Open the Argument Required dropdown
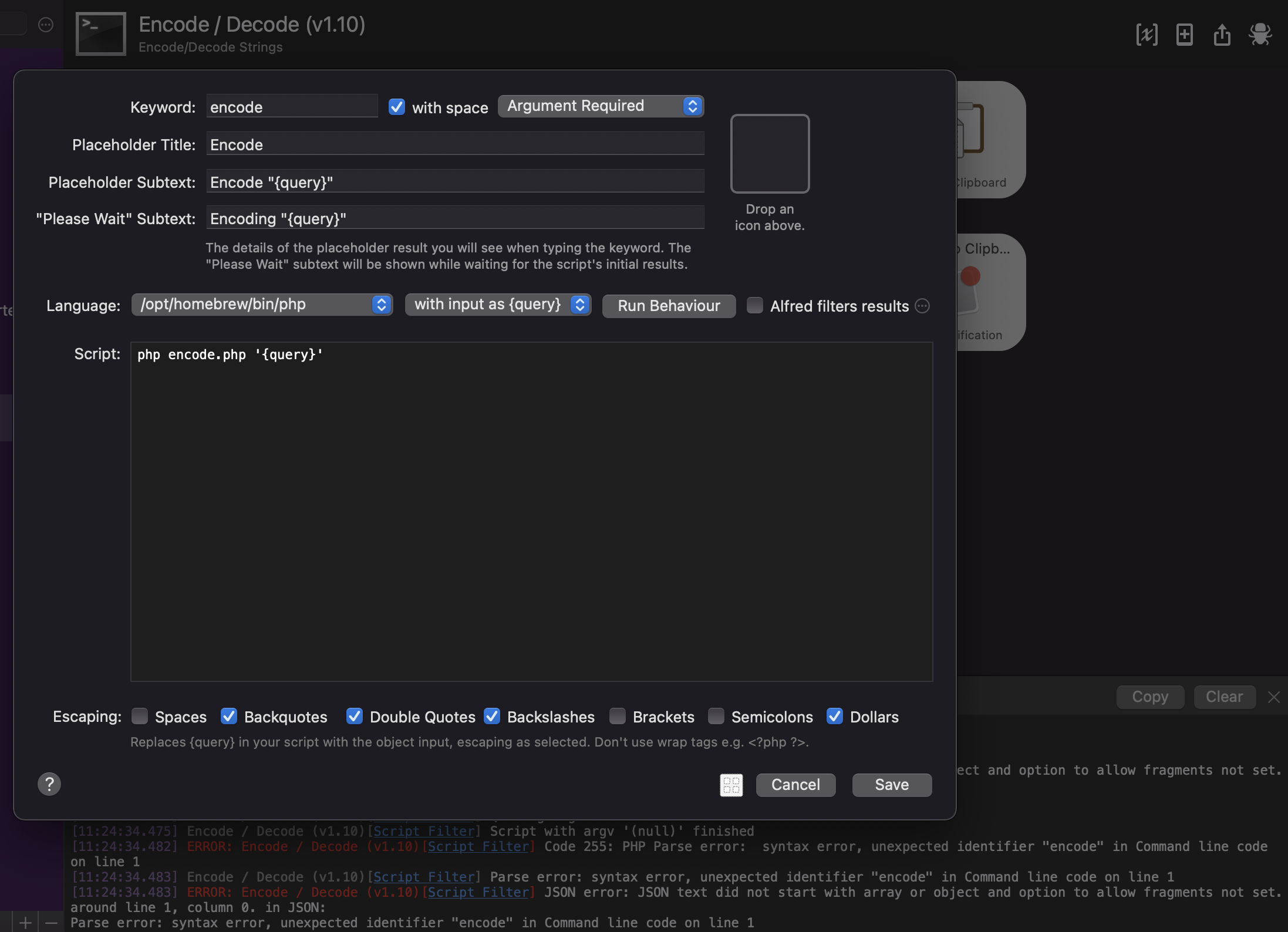The image size is (1288, 932). click(x=601, y=106)
